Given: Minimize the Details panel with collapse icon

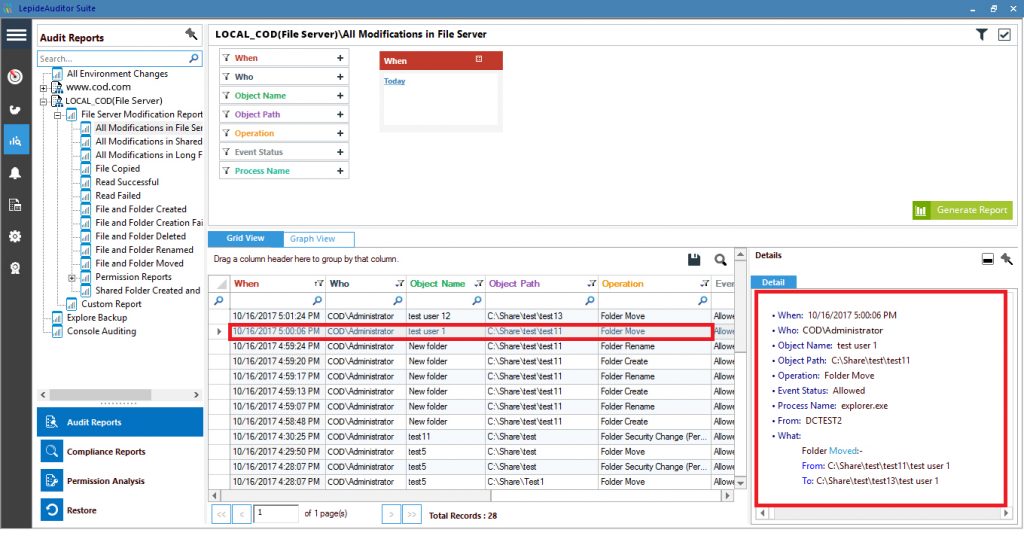Looking at the screenshot, I should pyautogui.click(x=987, y=259).
